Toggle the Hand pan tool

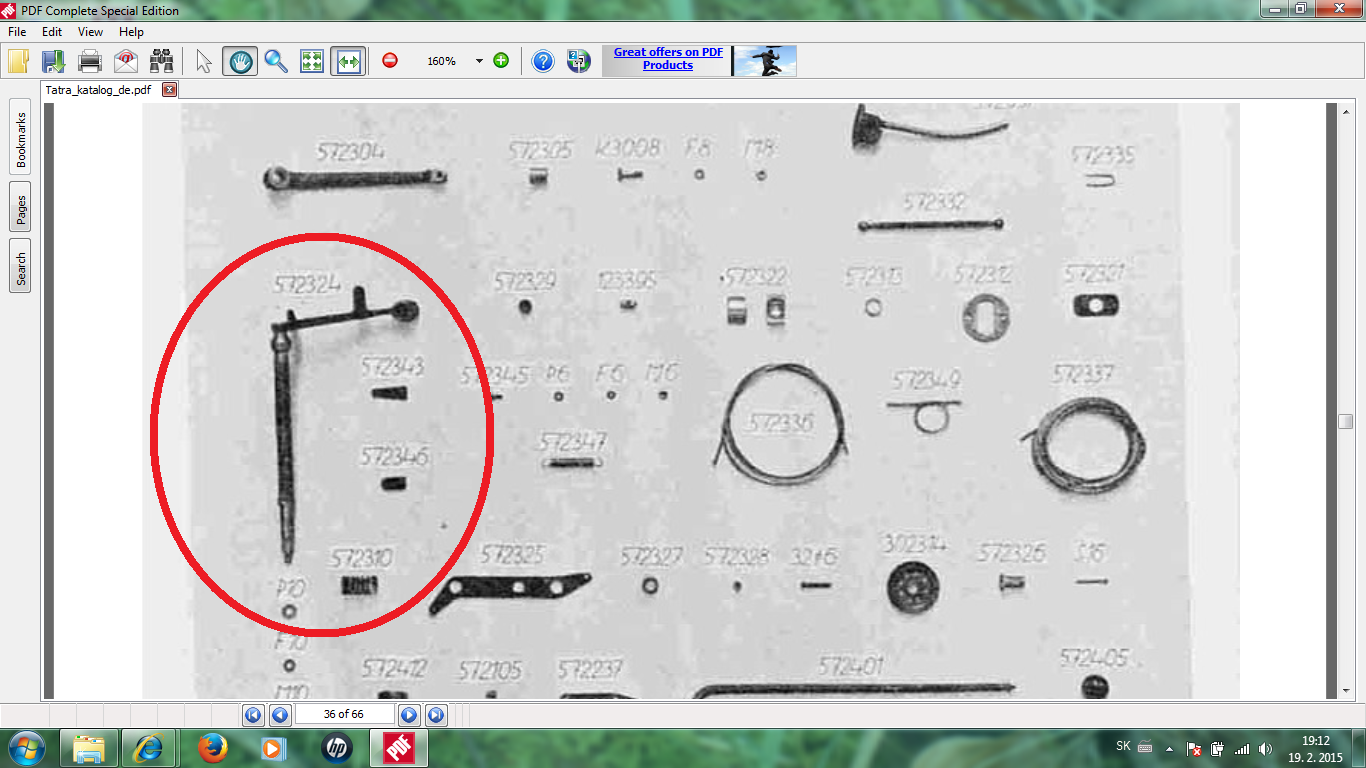(x=240, y=61)
